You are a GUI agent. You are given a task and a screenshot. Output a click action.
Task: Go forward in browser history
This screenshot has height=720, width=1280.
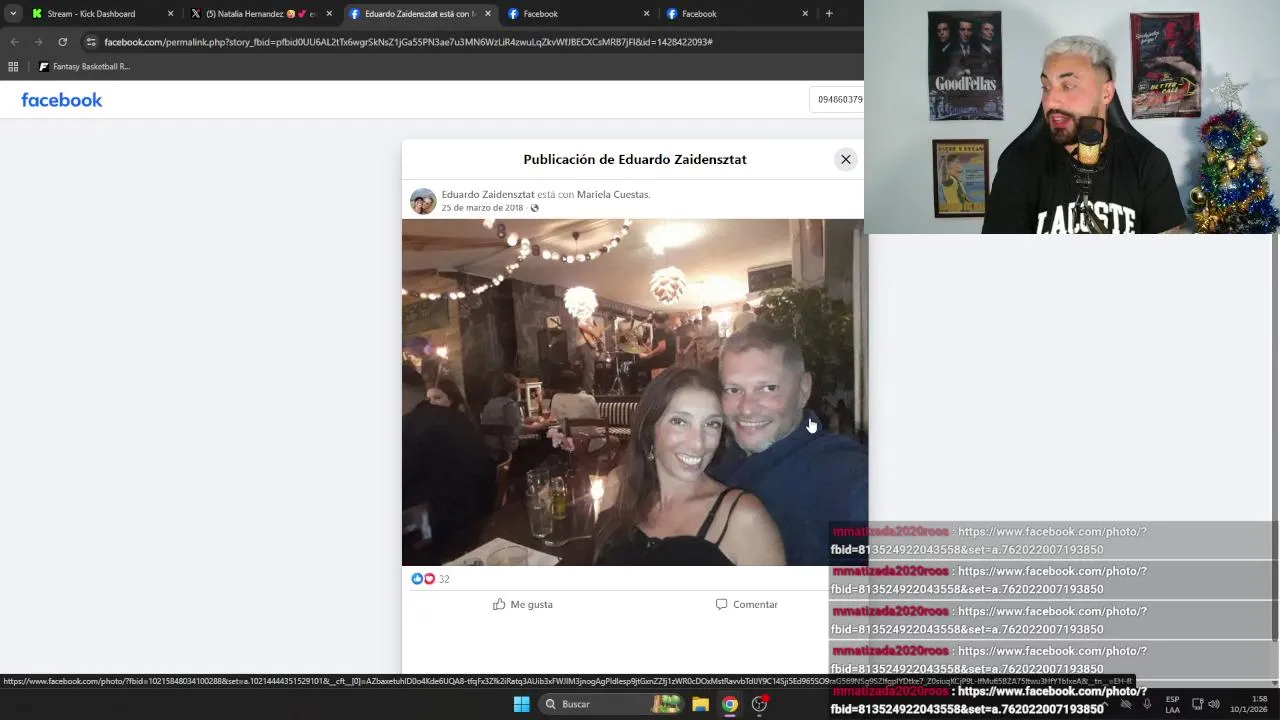[x=38, y=42]
